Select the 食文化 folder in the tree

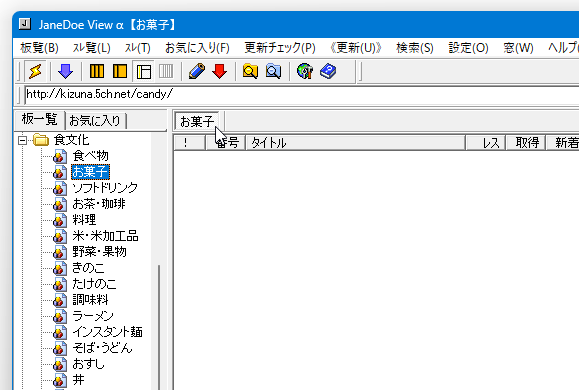[x=71, y=140]
